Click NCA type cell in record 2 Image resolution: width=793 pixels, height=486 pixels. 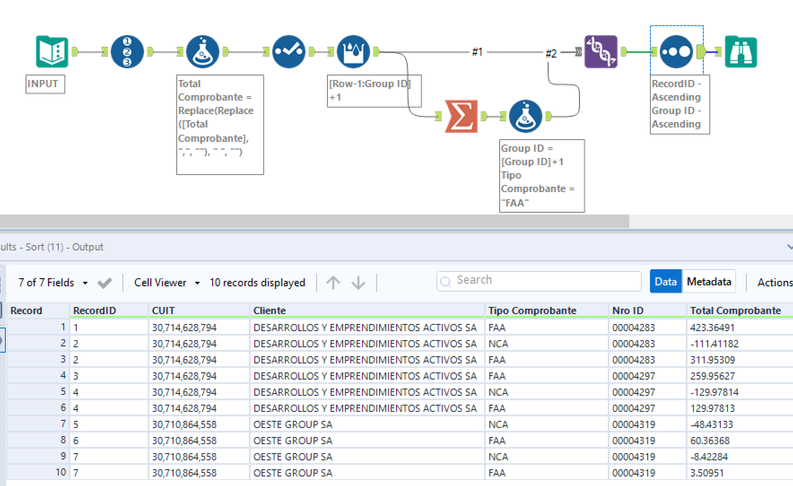point(547,343)
